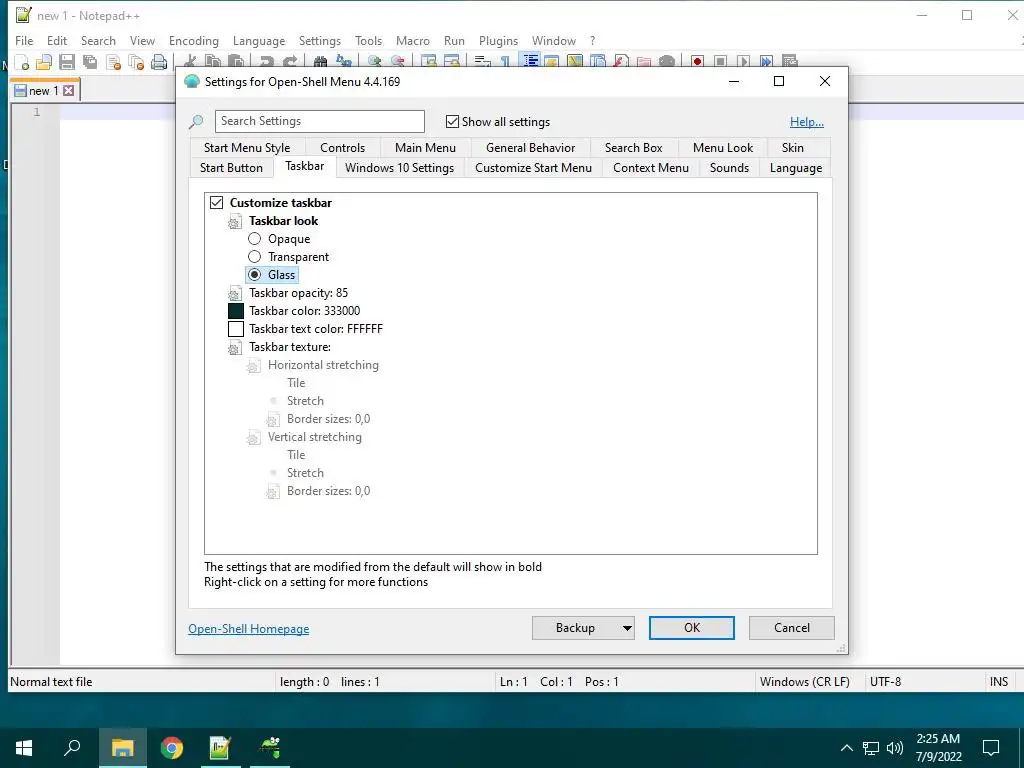1024x768 pixels.
Task: Visit the Open-Shell Homepage link
Action: 248,629
